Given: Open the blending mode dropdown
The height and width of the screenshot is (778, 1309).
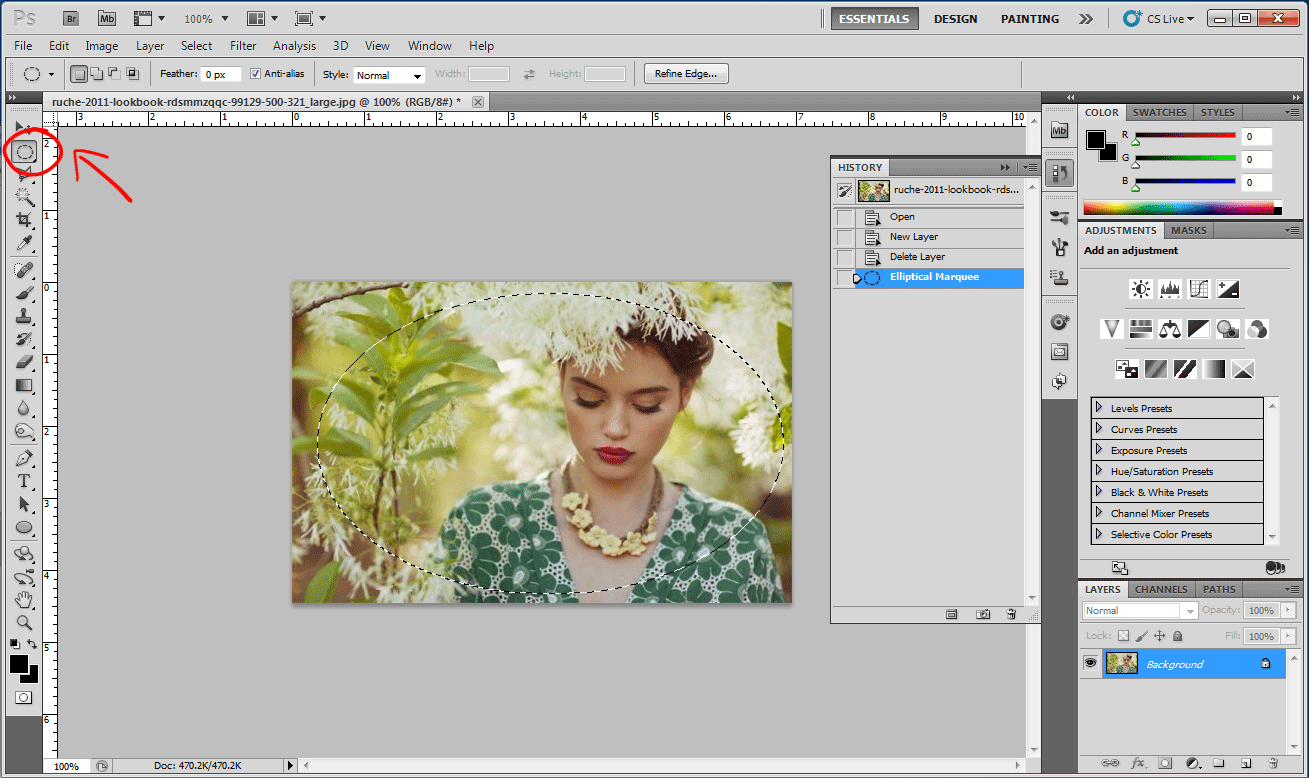Looking at the screenshot, I should 1140,610.
